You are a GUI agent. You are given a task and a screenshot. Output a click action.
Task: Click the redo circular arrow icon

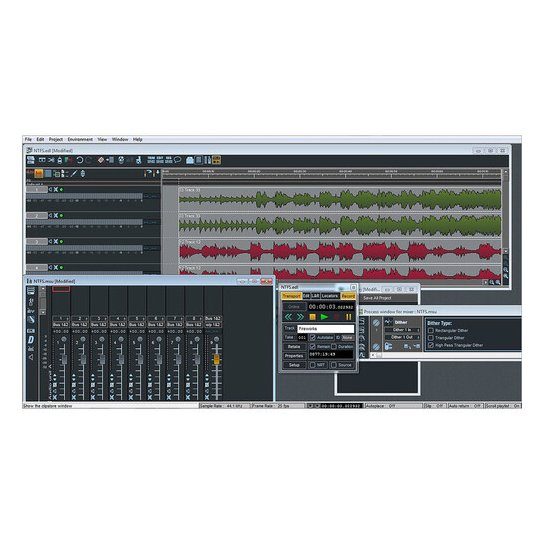[89, 160]
